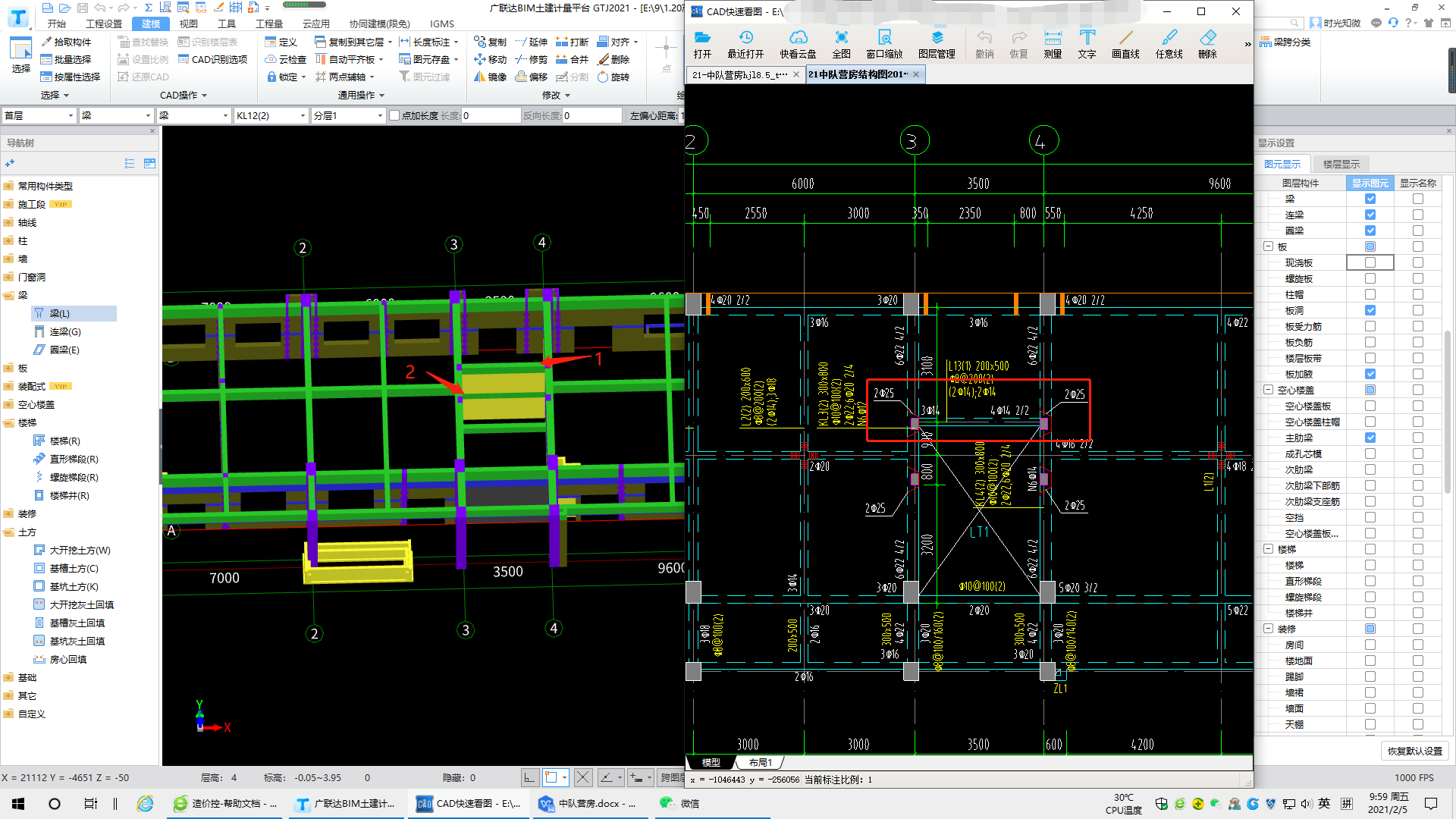The width and height of the screenshot is (1456, 819).
Task: Open 图层管理 layer manager
Action: (937, 44)
